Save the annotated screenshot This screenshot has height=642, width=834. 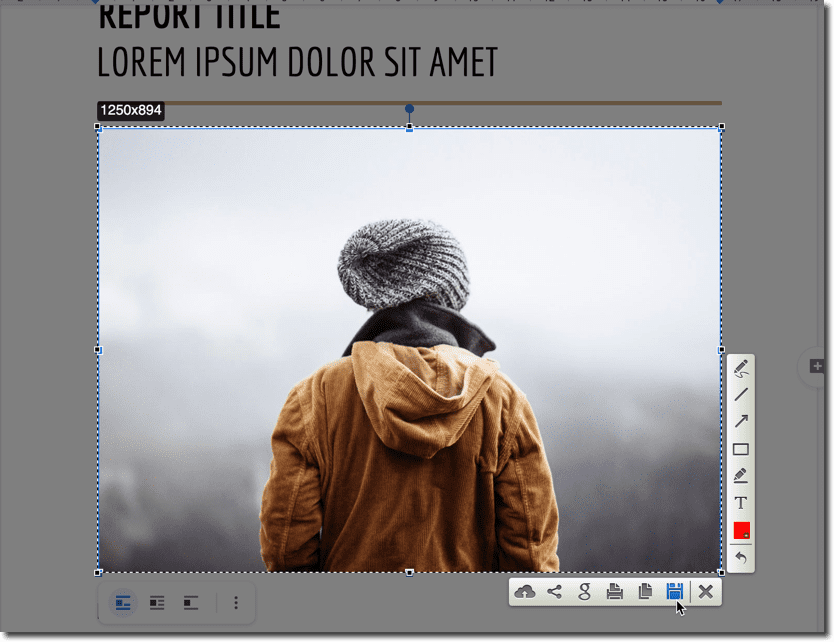[x=675, y=591]
